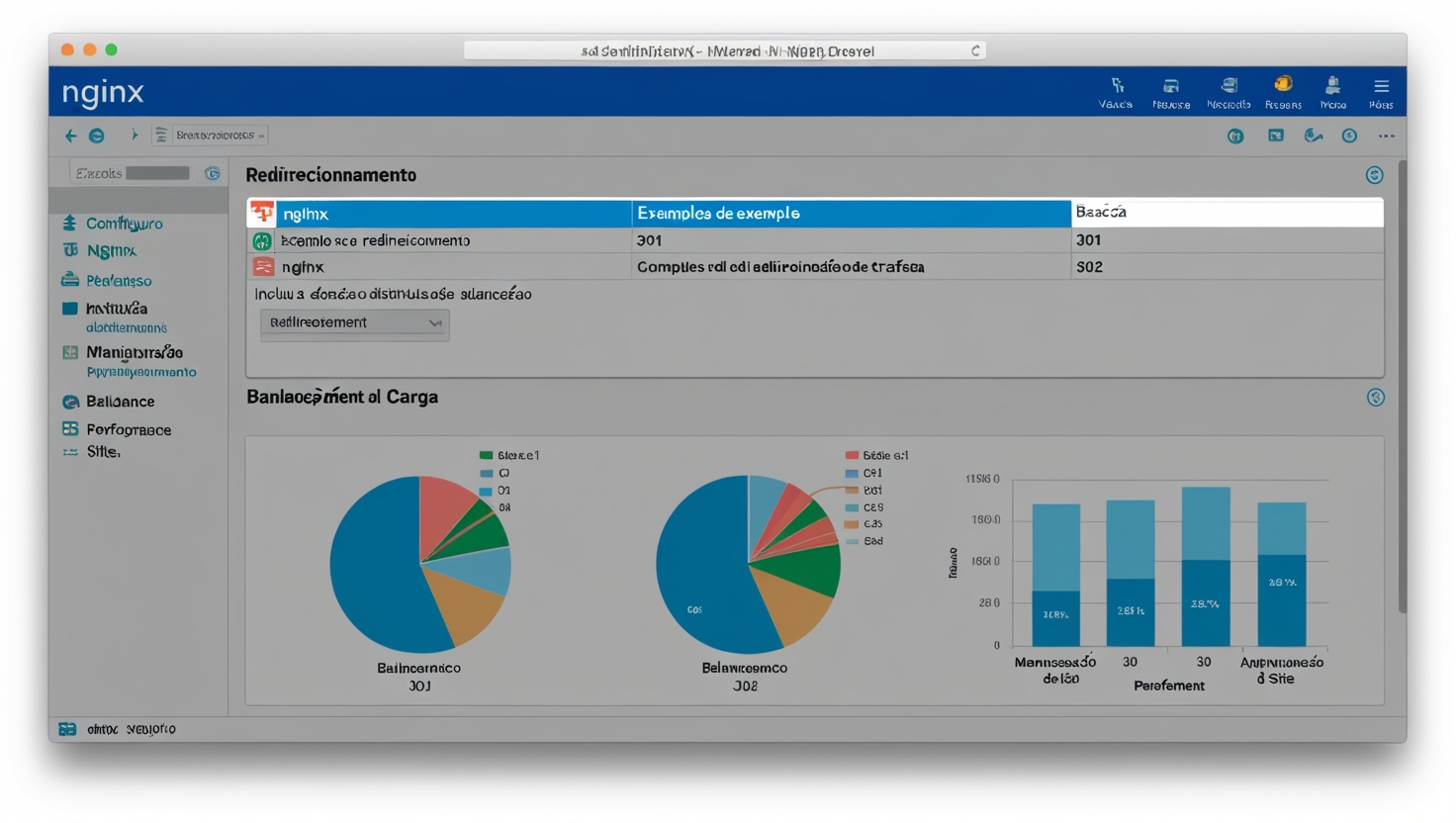Open the three-dots more options icon
This screenshot has height=823, width=1456.
(1387, 136)
